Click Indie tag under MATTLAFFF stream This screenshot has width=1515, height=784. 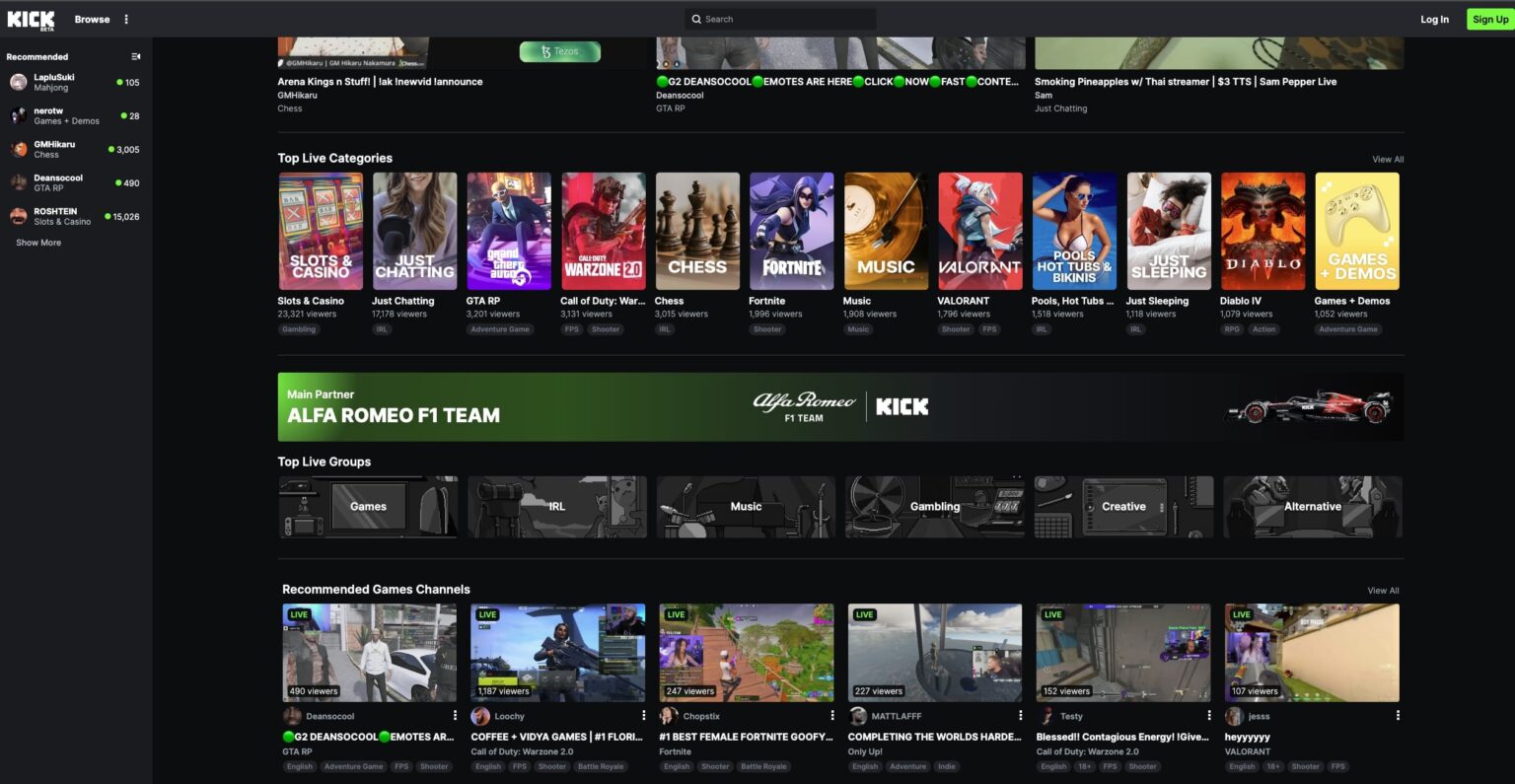pyautogui.click(x=947, y=766)
